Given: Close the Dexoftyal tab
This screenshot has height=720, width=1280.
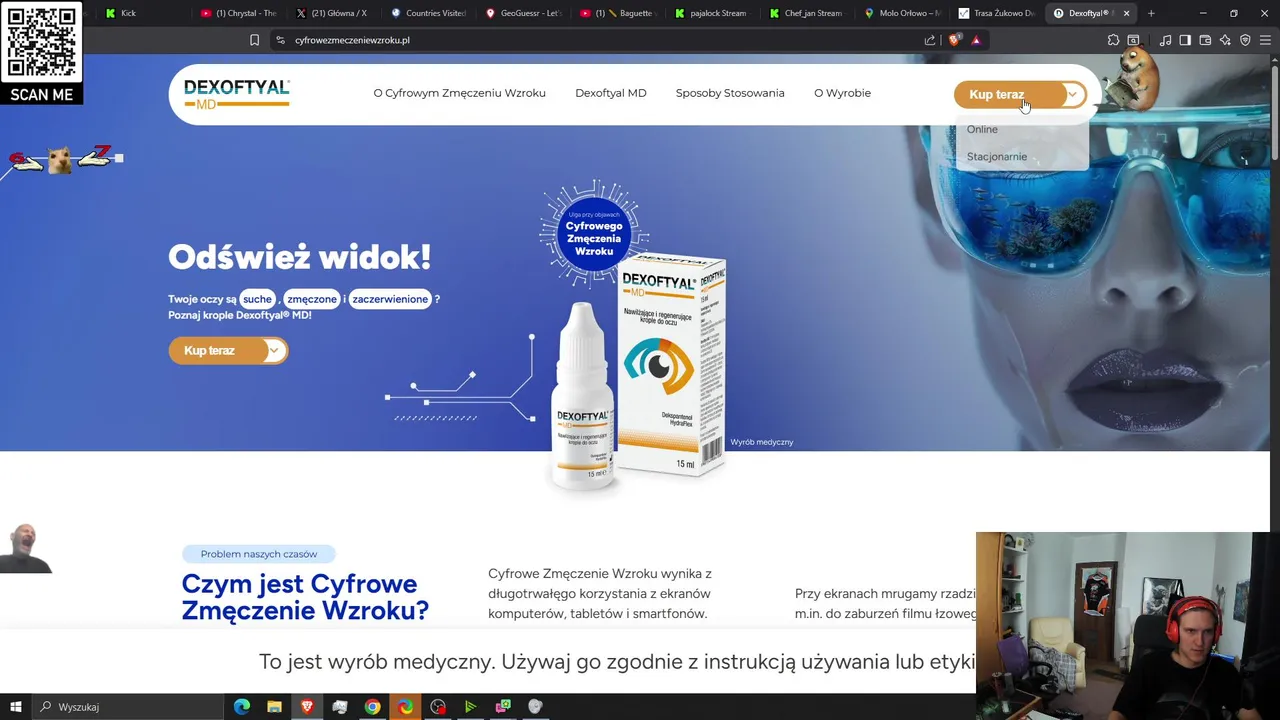Looking at the screenshot, I should pos(1127,13).
